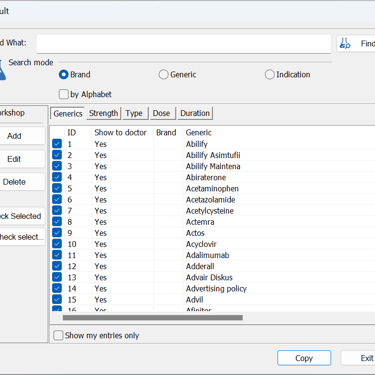Toggle Show my entries only
Screen dimensions: 375x375
[x=58, y=335]
